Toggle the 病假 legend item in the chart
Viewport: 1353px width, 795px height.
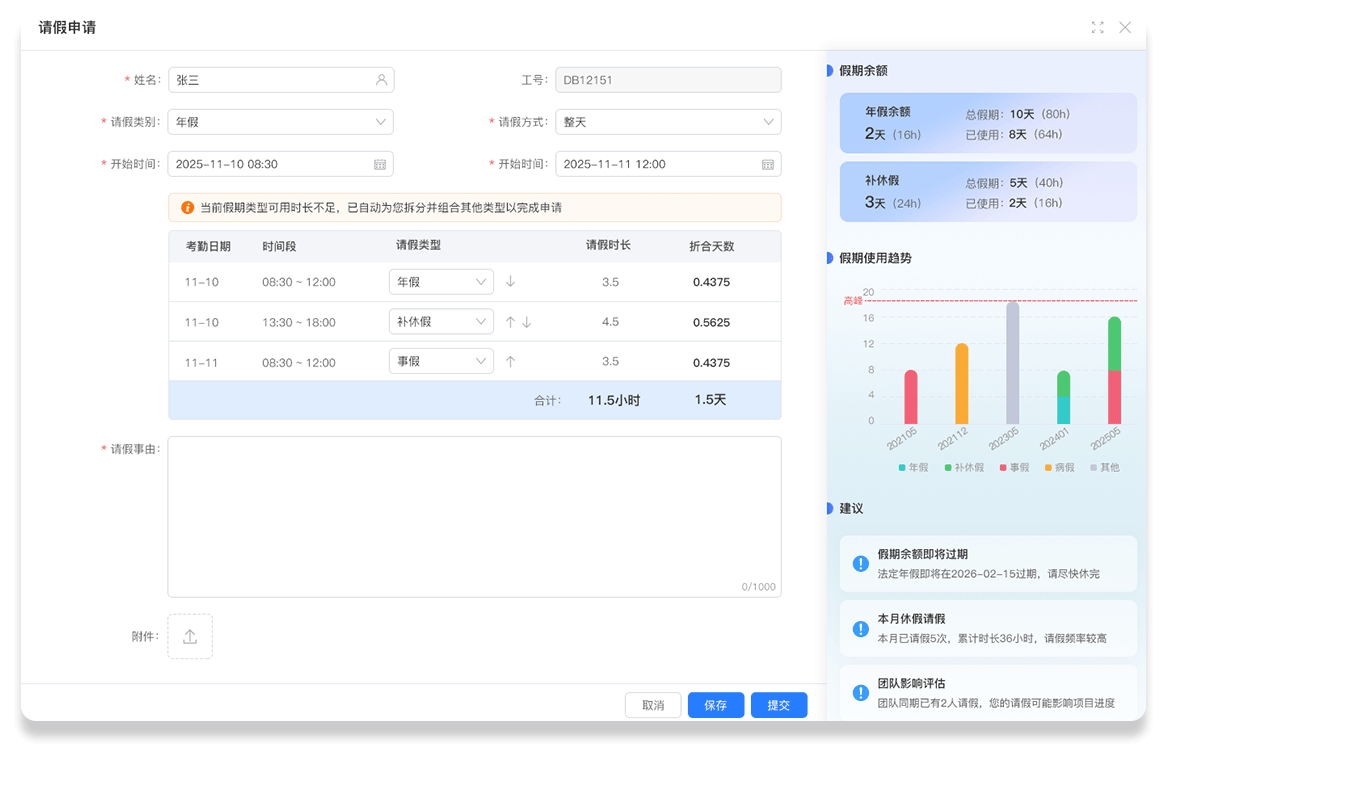(x=1059, y=468)
